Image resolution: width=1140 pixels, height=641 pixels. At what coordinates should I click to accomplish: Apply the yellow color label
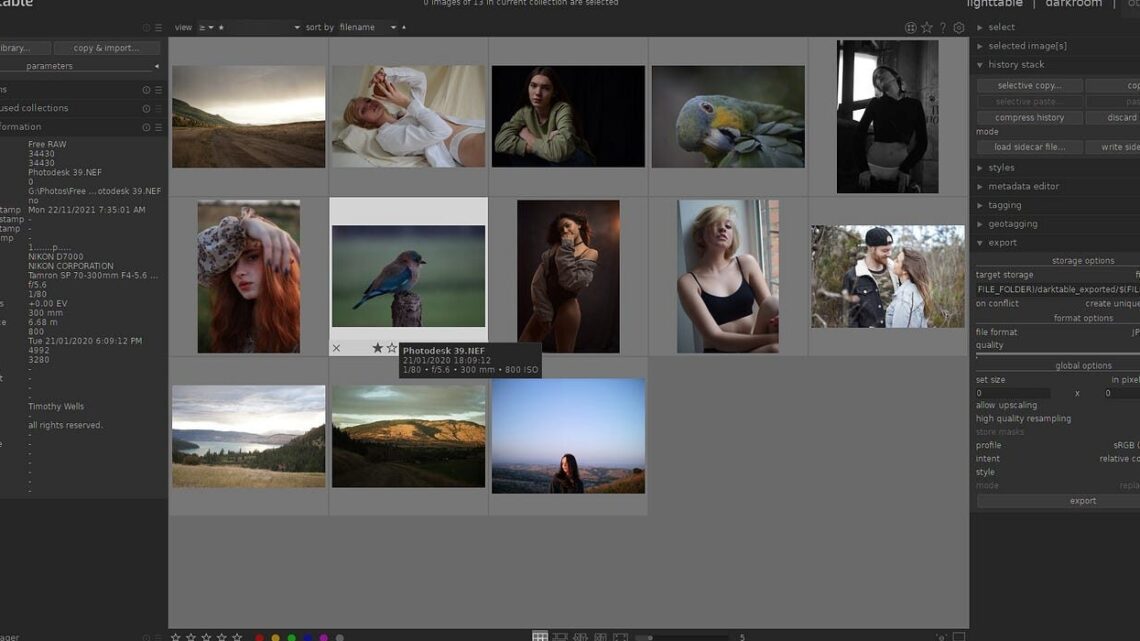(276, 637)
